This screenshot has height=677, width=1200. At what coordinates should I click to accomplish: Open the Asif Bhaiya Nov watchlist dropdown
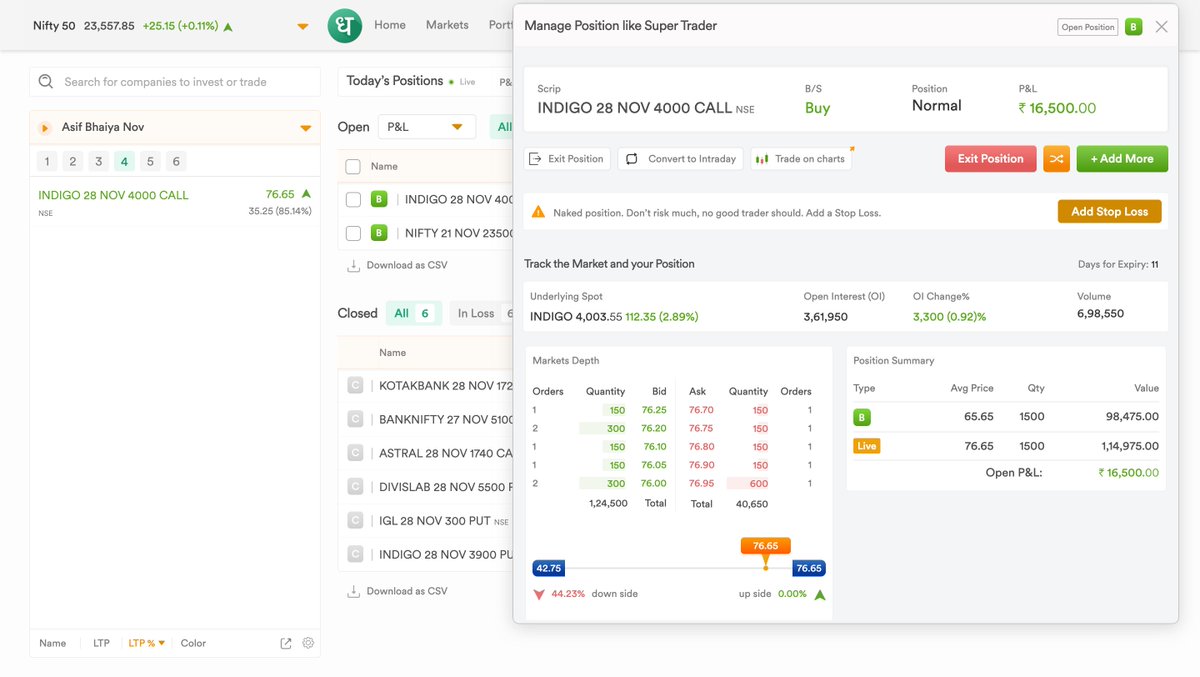click(306, 128)
